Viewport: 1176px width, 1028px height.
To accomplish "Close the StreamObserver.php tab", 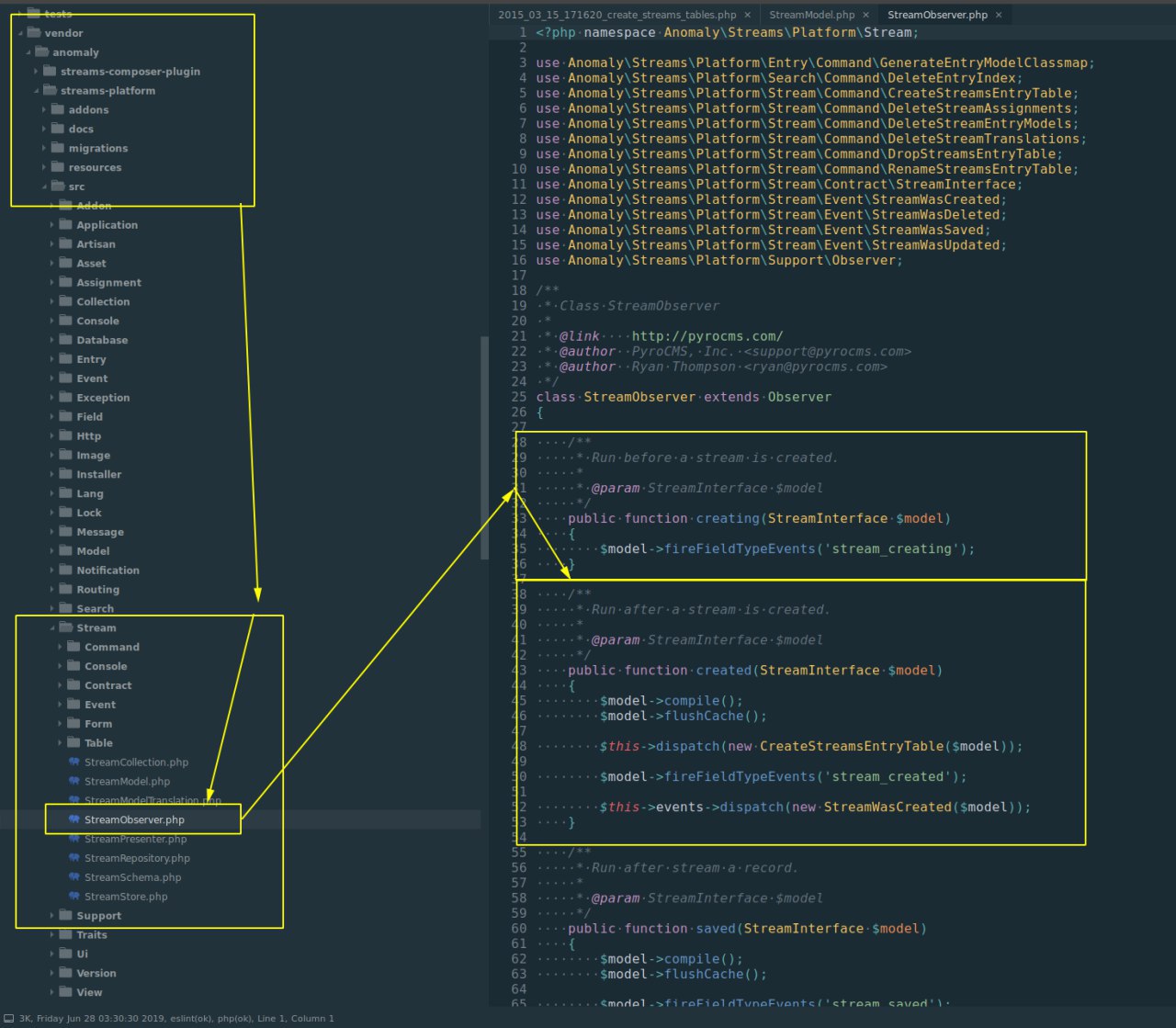I will [999, 15].
